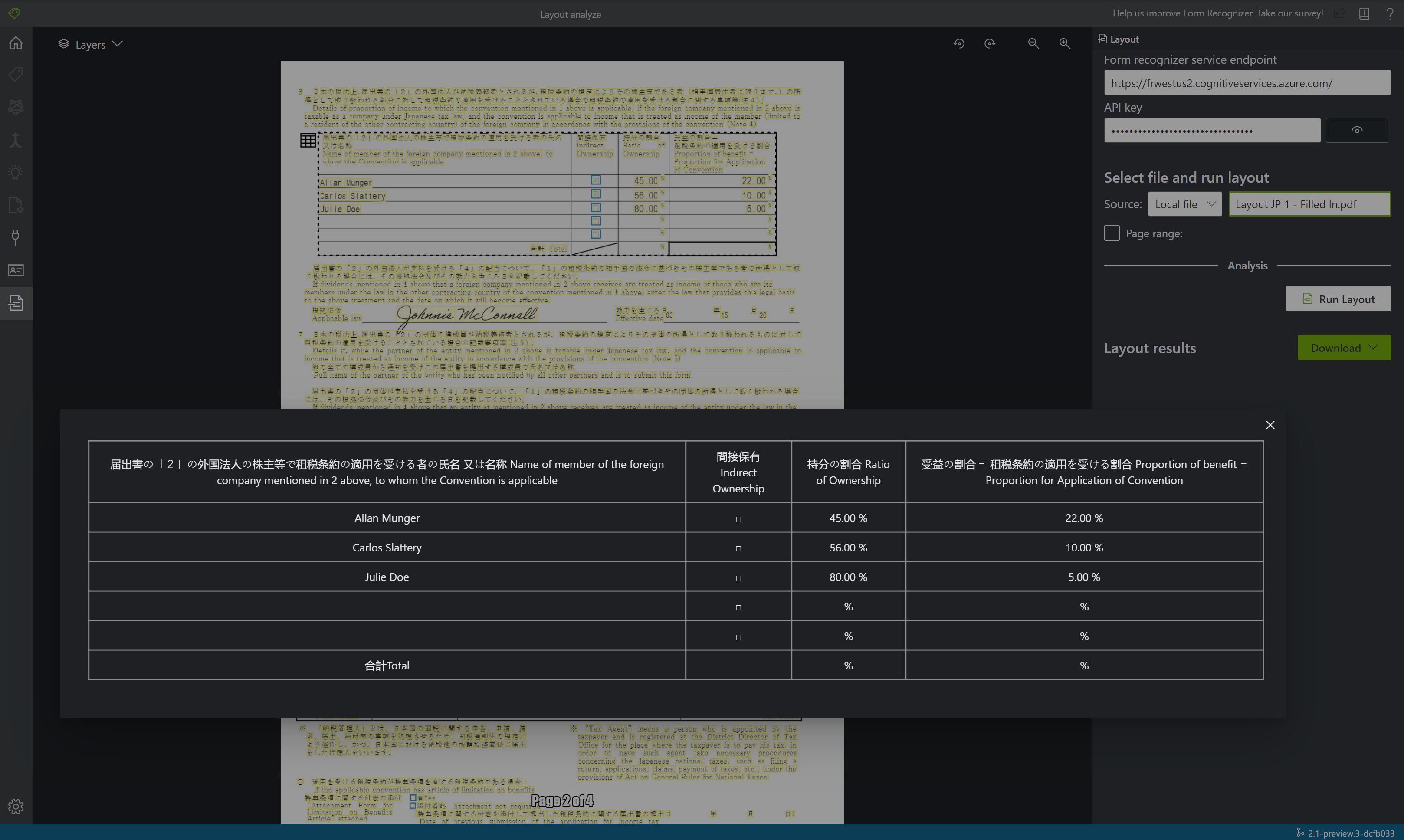This screenshot has width=1404, height=840.
Task: Toggle the Page range checkbox
Action: pyautogui.click(x=1111, y=233)
